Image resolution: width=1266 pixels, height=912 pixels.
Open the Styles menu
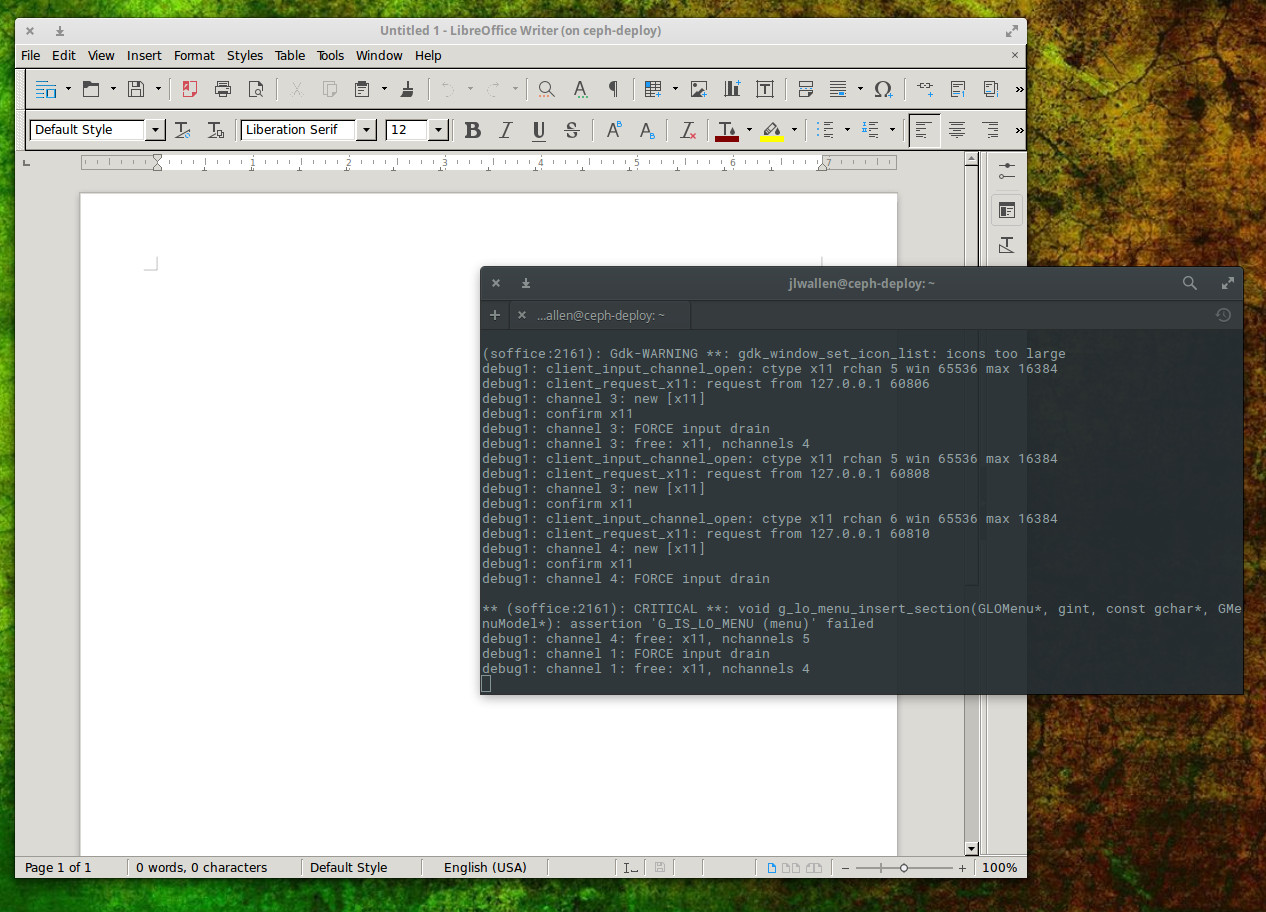pyautogui.click(x=245, y=56)
